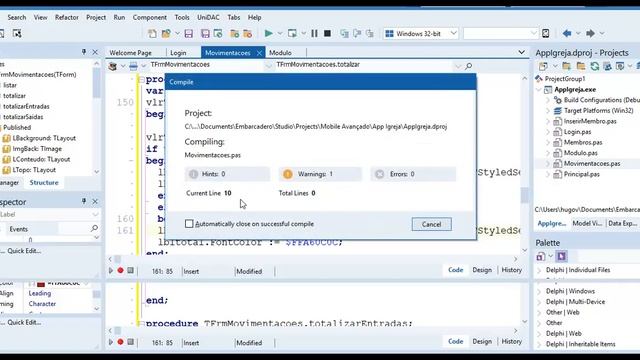The image size is (640, 360).
Task: Click the New Items toolbar icon
Action: click(x=152, y=33)
